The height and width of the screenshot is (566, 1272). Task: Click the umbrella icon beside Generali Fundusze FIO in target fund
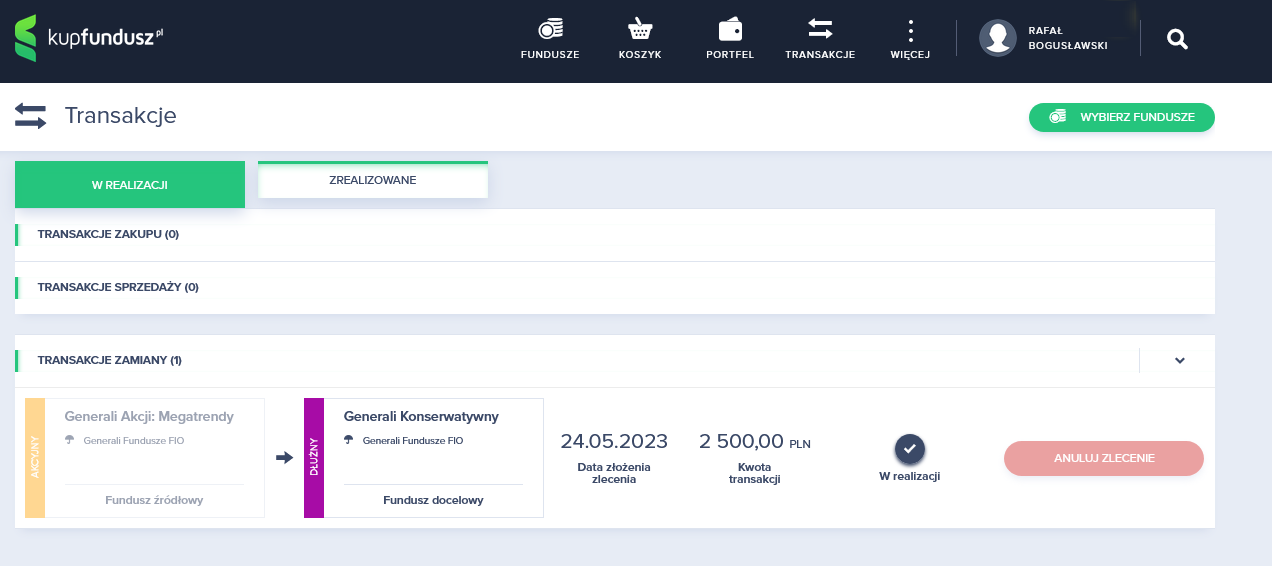[349, 440]
